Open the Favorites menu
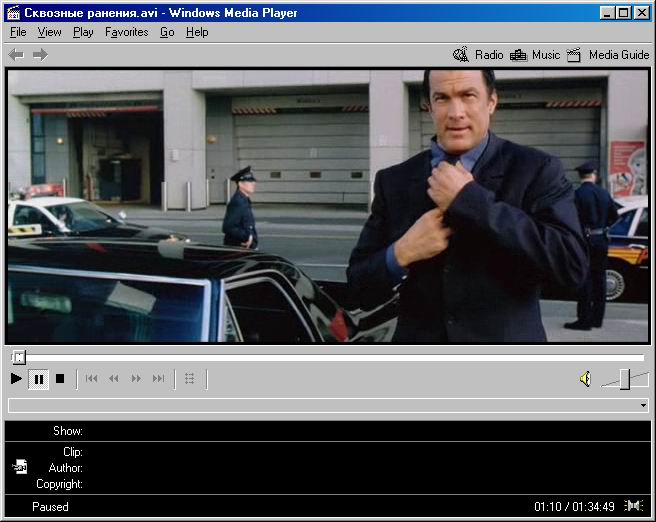 (x=126, y=32)
